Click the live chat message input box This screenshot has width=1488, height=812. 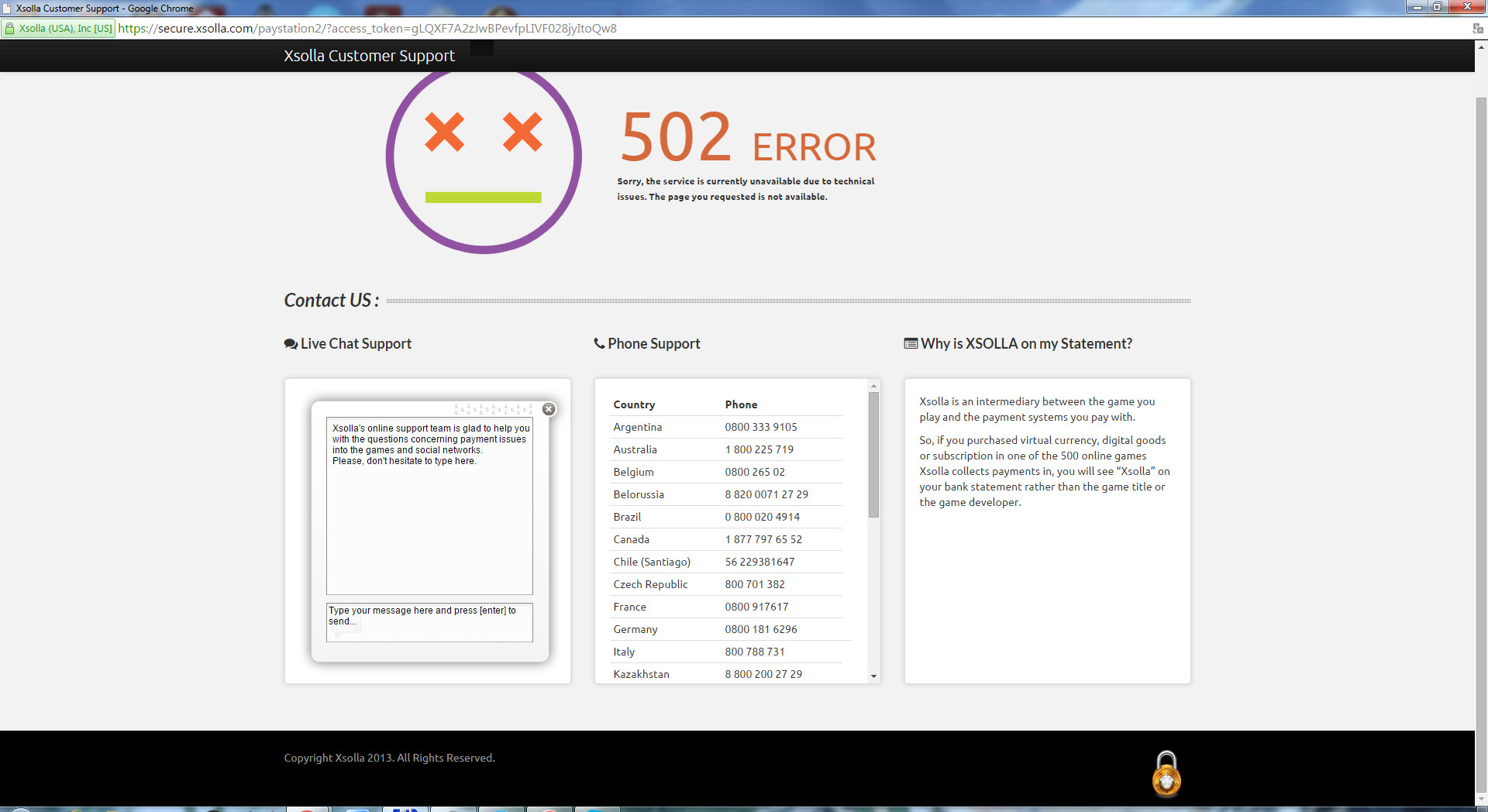(429, 622)
